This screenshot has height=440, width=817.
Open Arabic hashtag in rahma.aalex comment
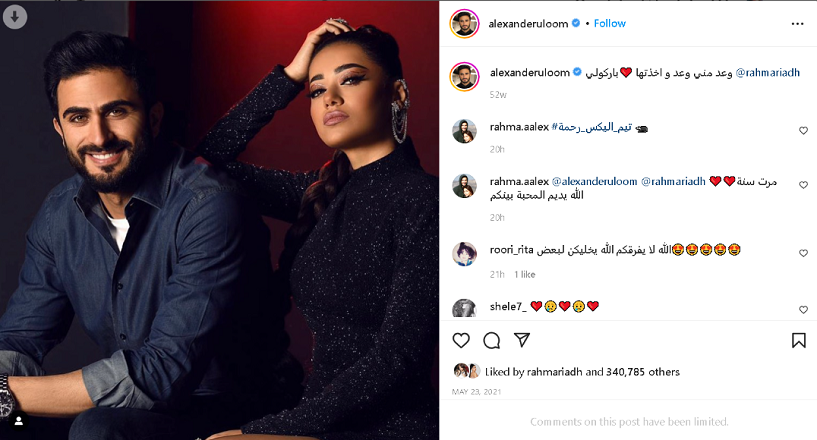coord(591,127)
